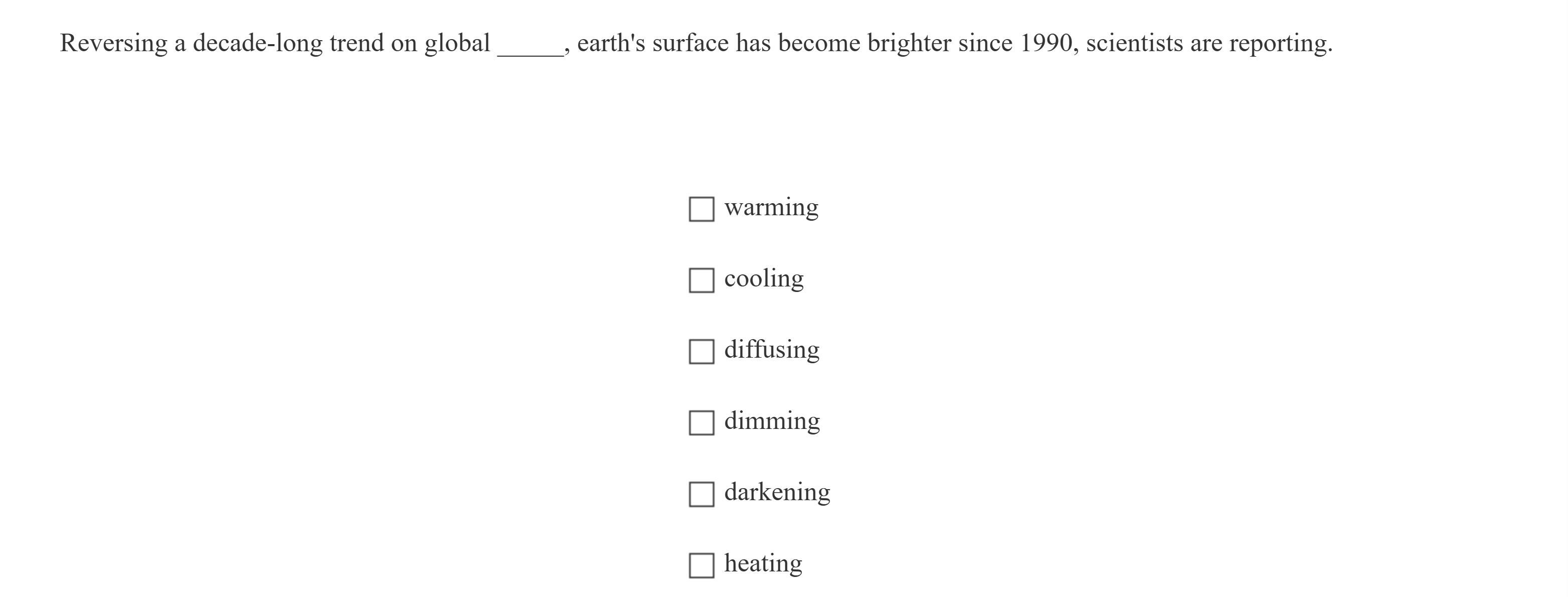
Task: Click the 'darkening' answer text
Action: point(777,493)
